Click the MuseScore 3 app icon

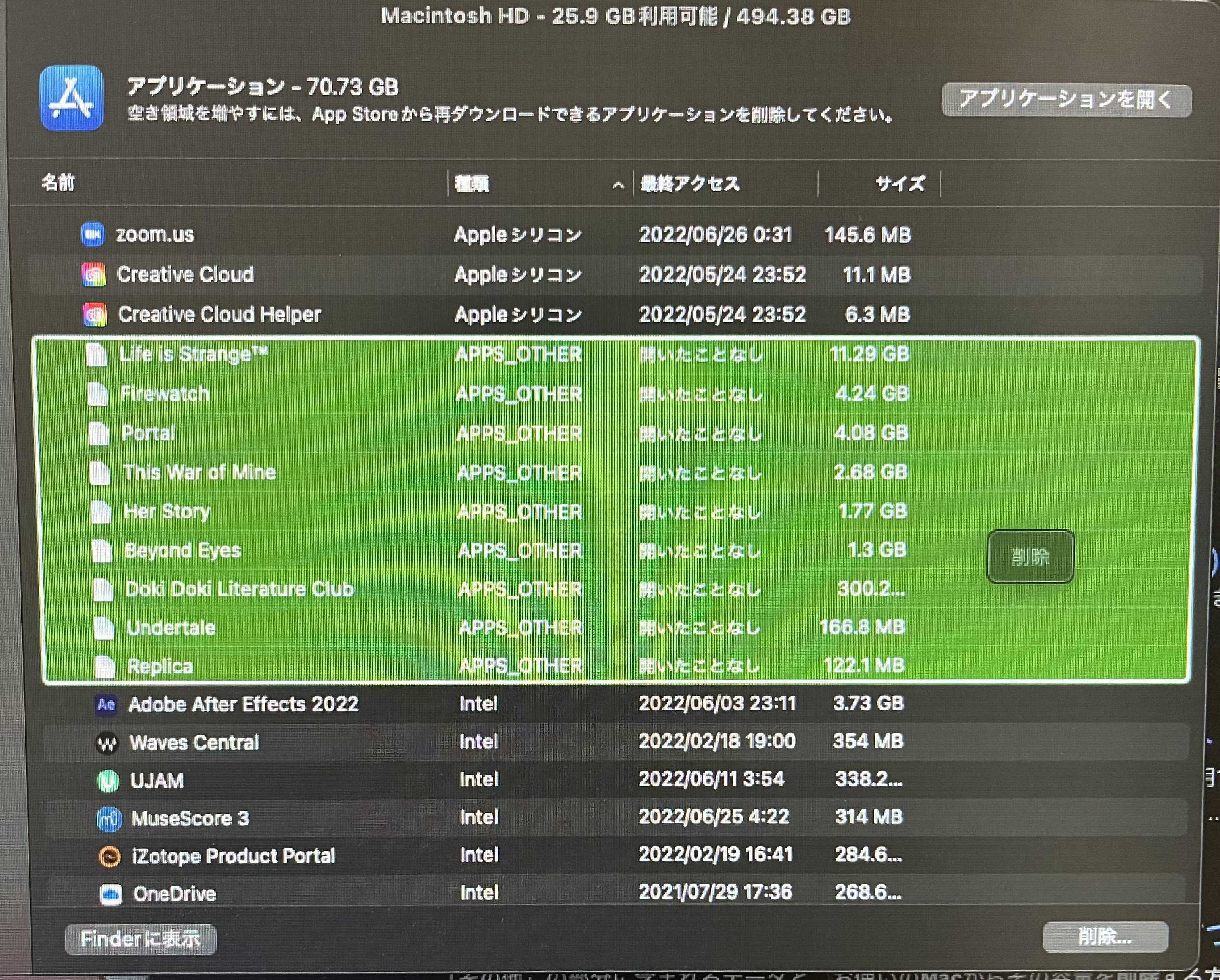click(109, 819)
